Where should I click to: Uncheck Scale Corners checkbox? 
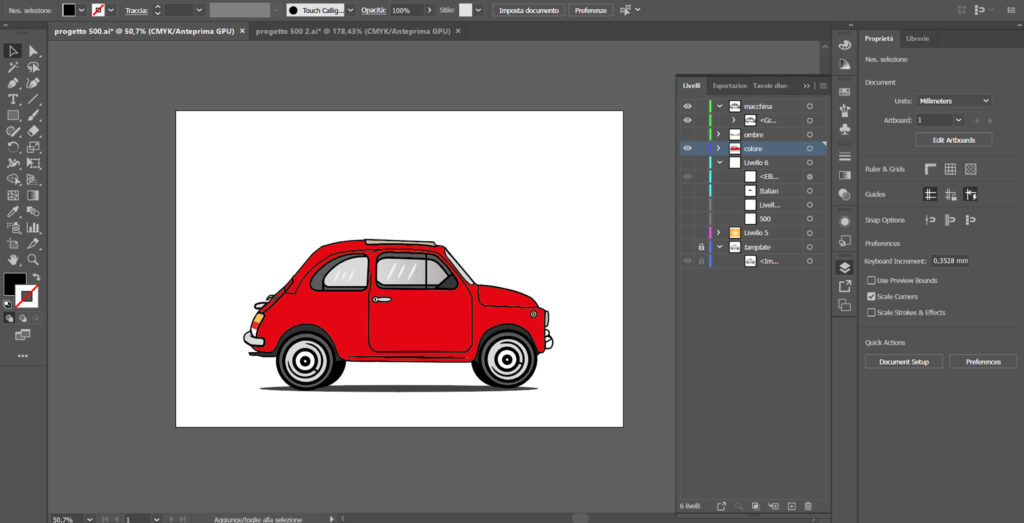[871, 296]
